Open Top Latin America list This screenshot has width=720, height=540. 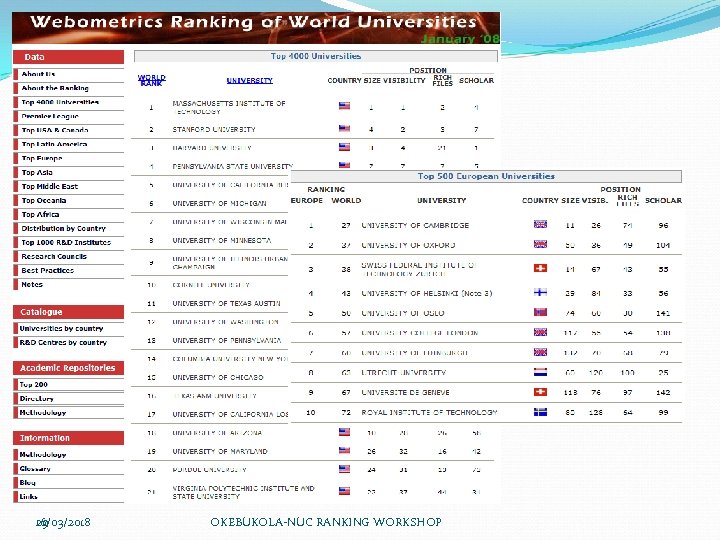(x=54, y=144)
